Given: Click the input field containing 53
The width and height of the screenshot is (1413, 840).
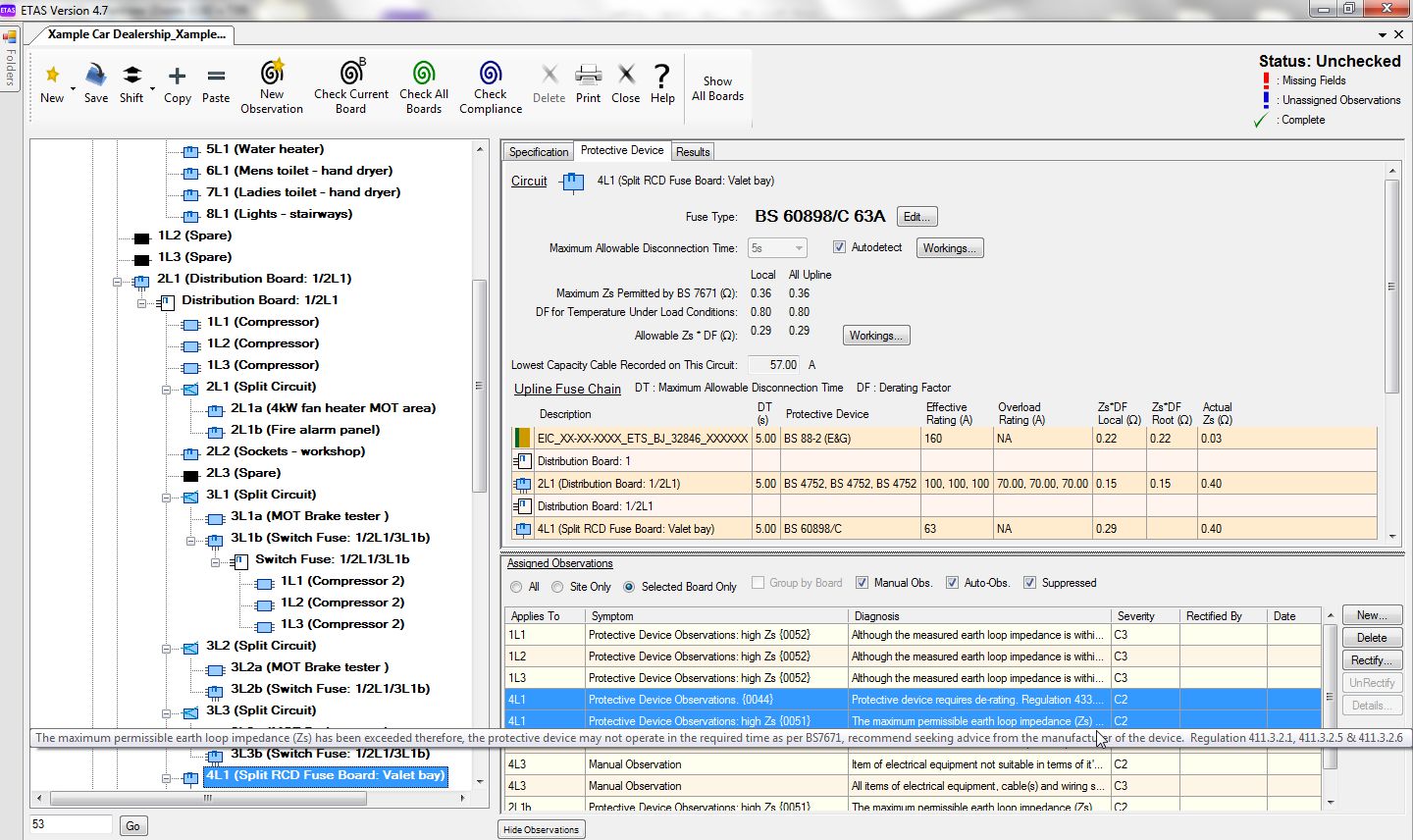Looking at the screenshot, I should [x=71, y=824].
